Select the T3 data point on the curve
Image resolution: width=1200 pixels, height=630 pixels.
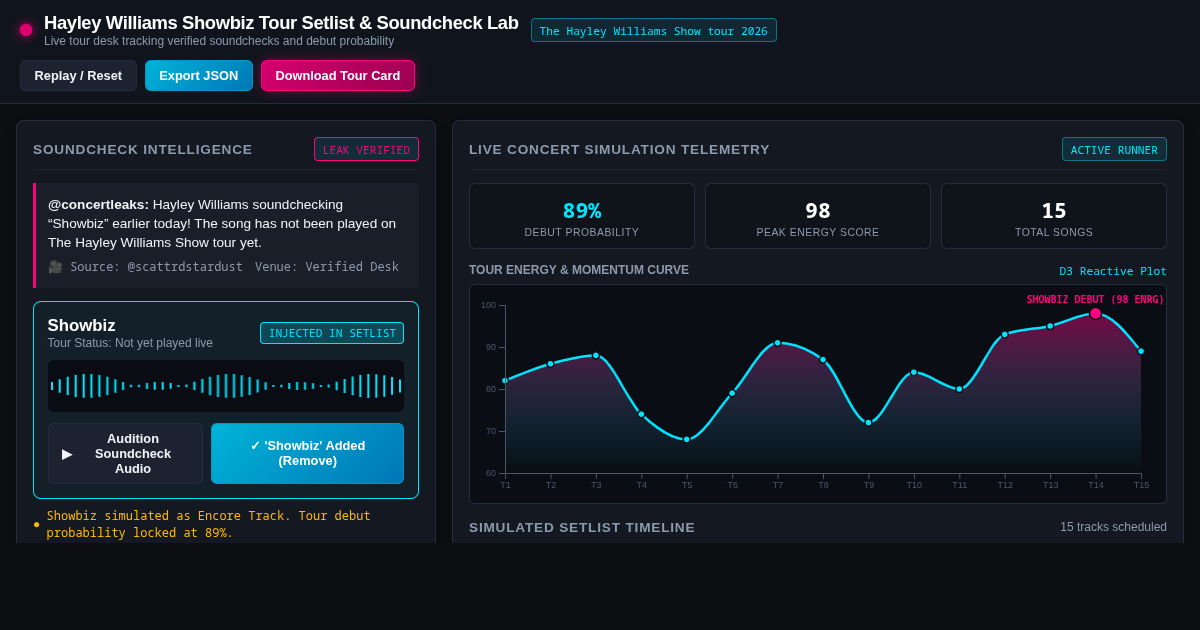tap(596, 355)
